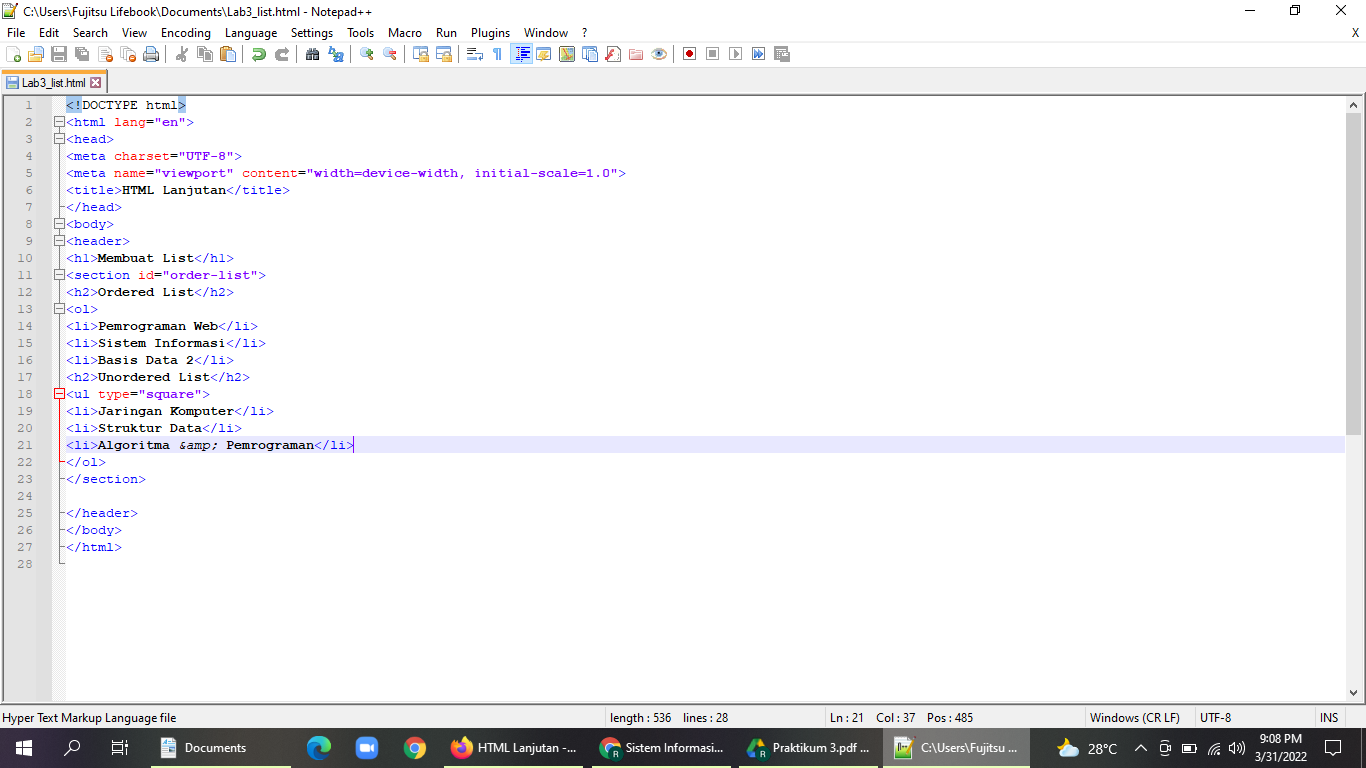Click the Windows (CR LF) status bar field
Viewport: 1366px width, 768px height.
coord(1135,718)
